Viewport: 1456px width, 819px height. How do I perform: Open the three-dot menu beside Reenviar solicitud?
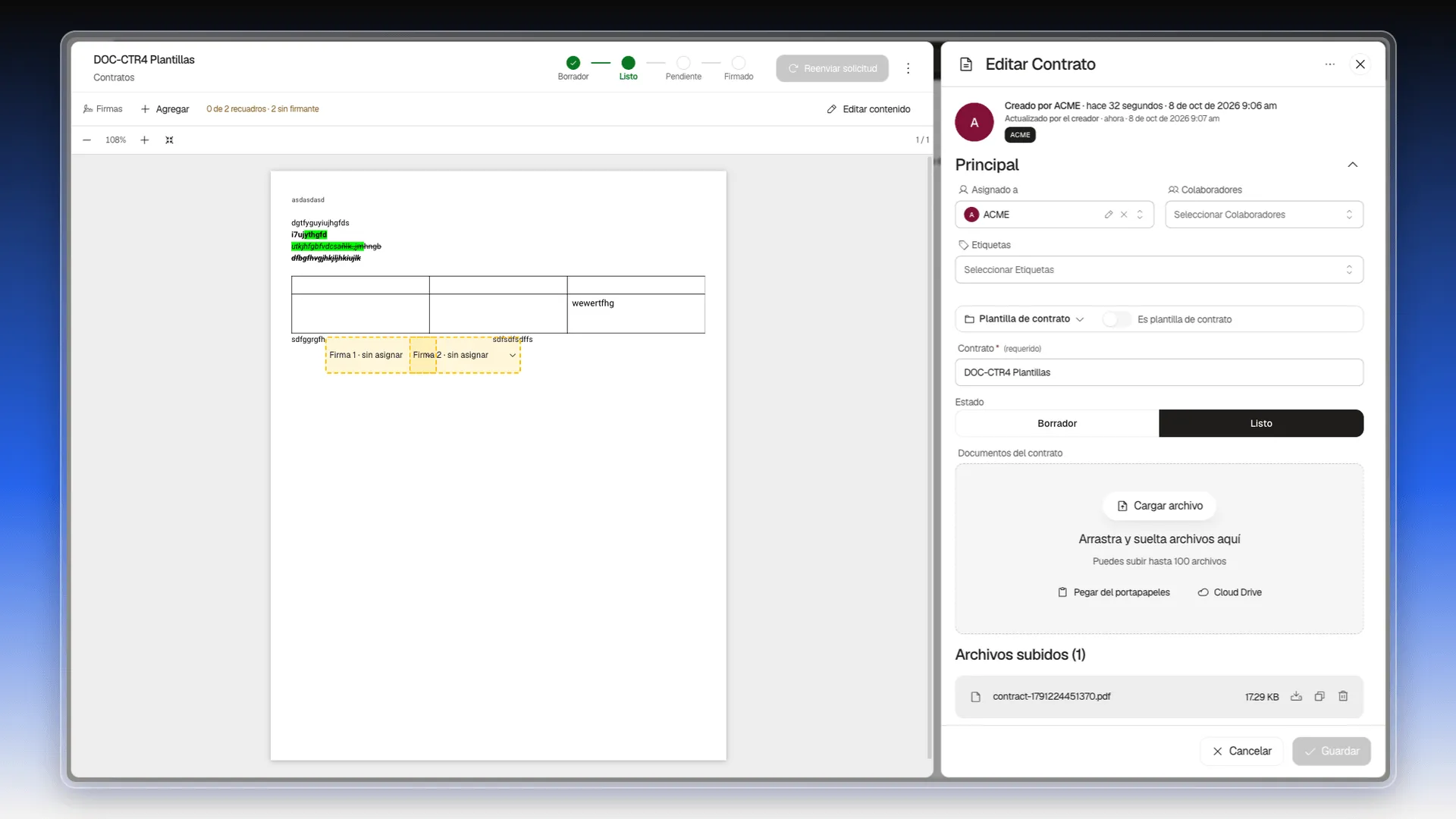908,68
